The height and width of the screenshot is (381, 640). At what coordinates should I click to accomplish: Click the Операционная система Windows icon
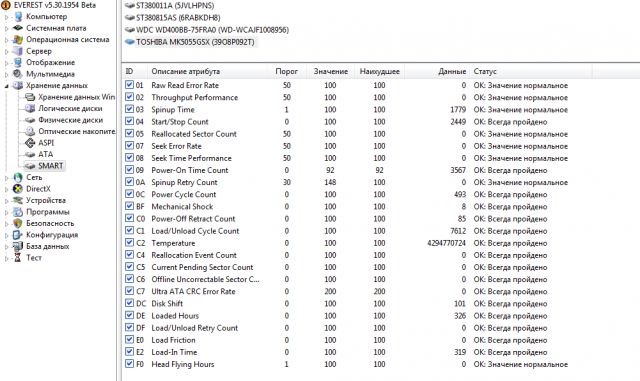18,40
